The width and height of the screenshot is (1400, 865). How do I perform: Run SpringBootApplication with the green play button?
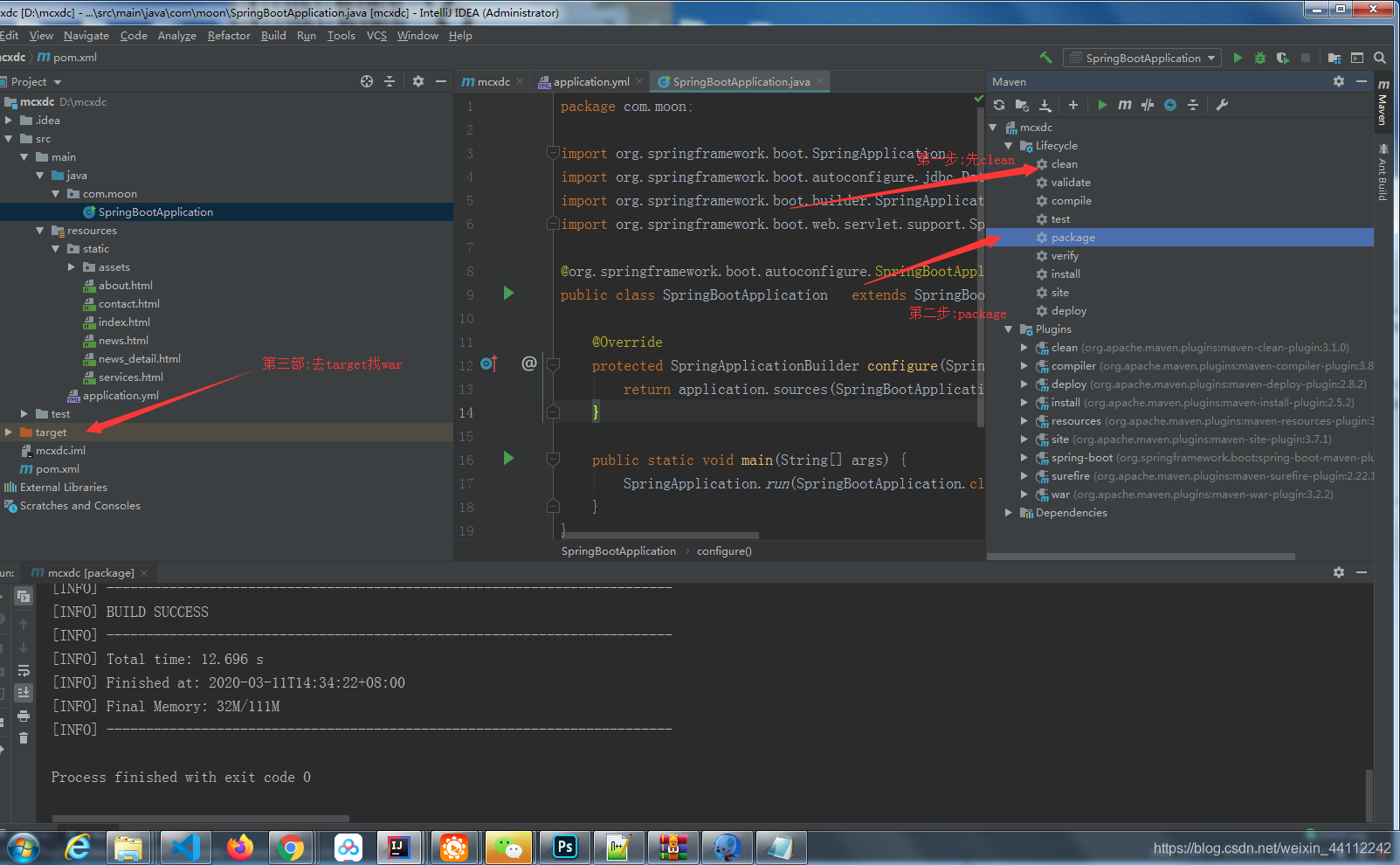(1238, 58)
